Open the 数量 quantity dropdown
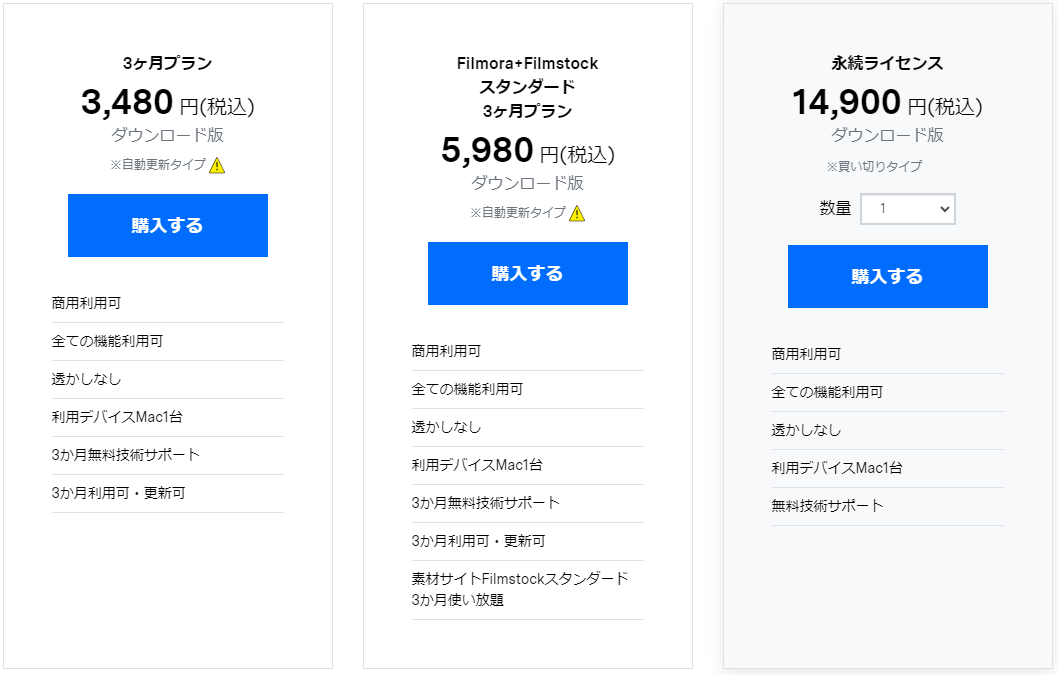 click(x=908, y=209)
